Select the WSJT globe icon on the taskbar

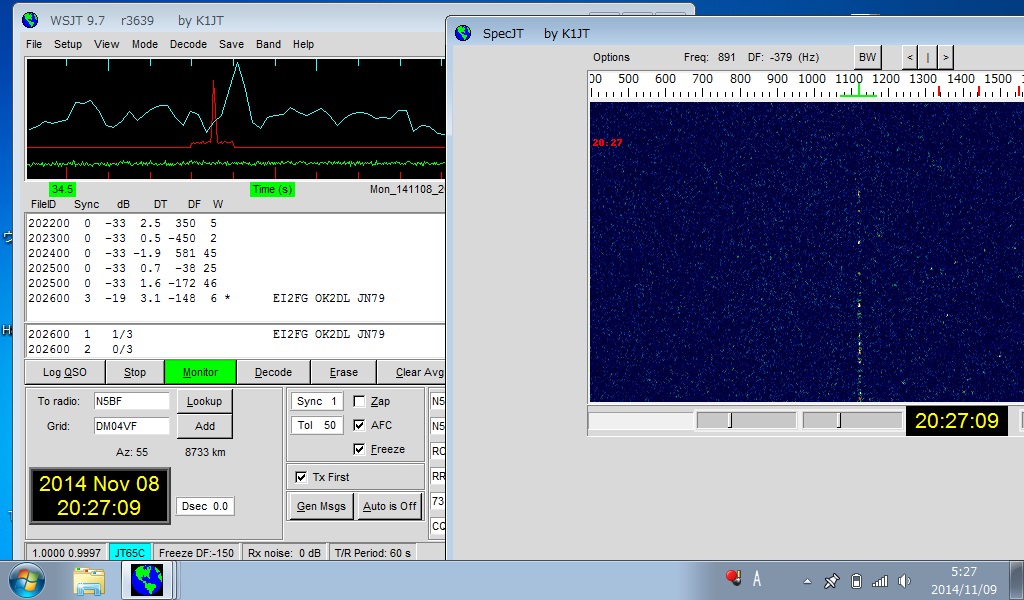[x=147, y=580]
